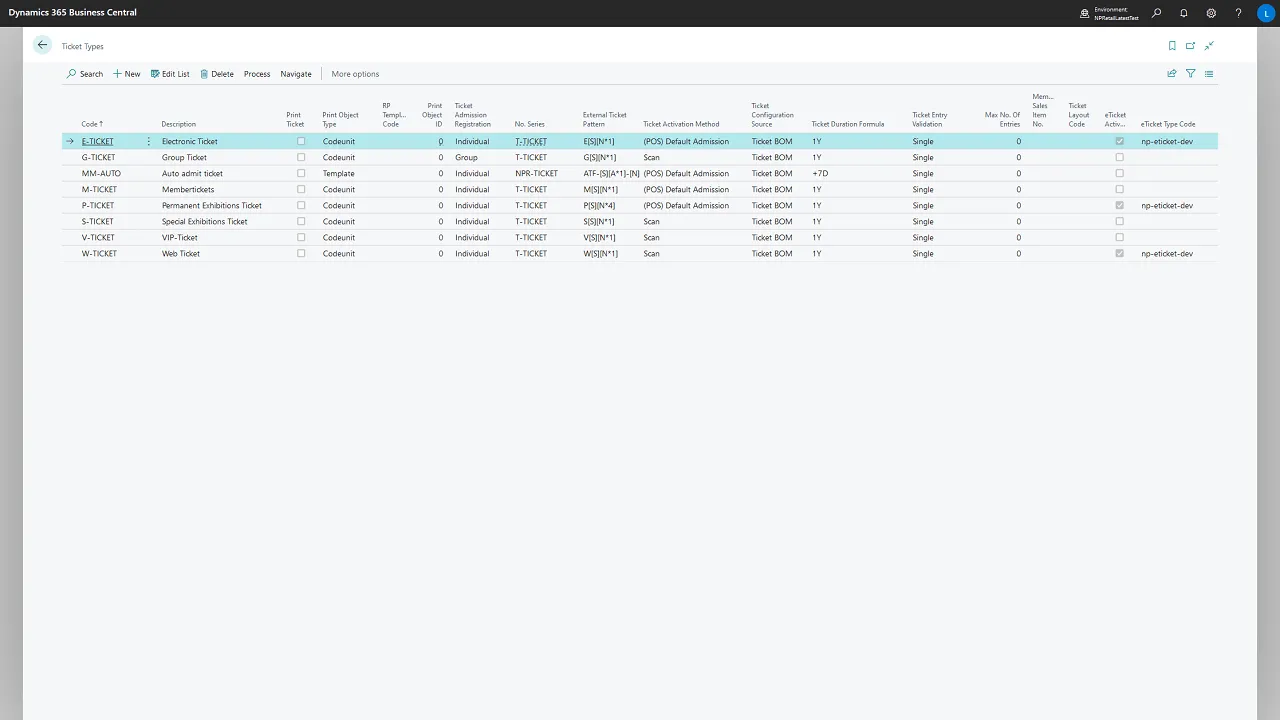The width and height of the screenshot is (1280, 720).
Task: Toggle Print Ticket for MM-AUTO
Action: coord(301,174)
